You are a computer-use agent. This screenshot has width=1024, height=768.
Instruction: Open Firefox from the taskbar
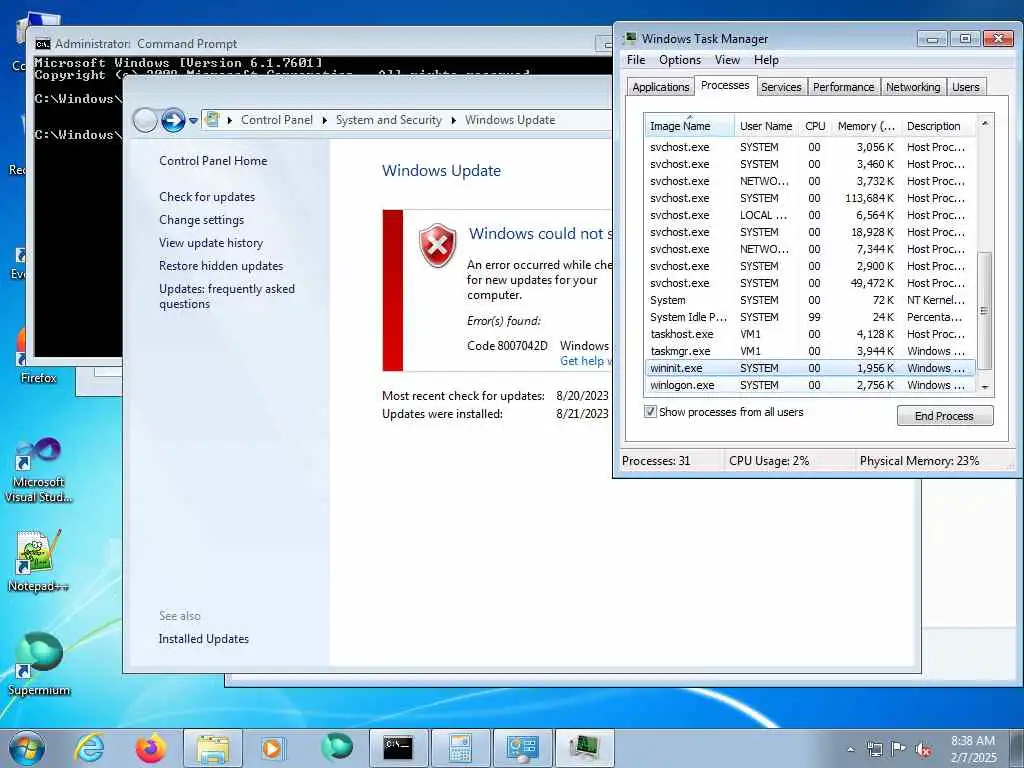coord(150,748)
